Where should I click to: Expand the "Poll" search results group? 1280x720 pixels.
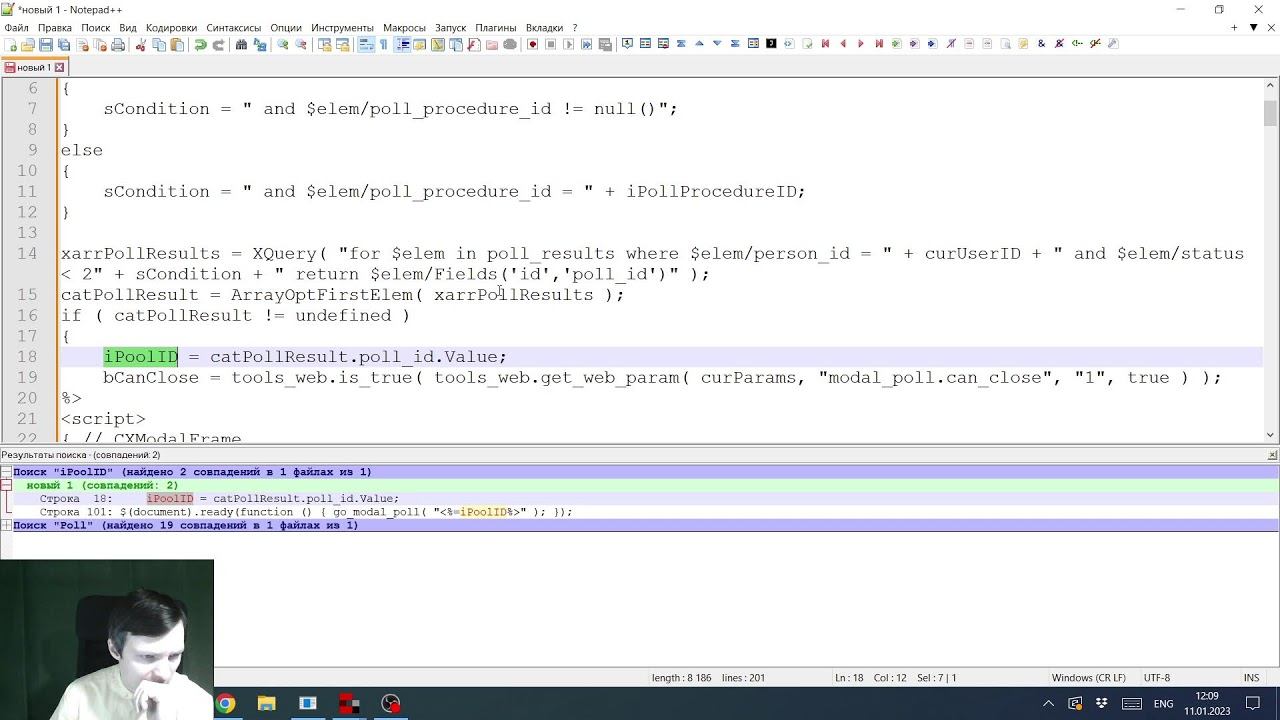6,525
